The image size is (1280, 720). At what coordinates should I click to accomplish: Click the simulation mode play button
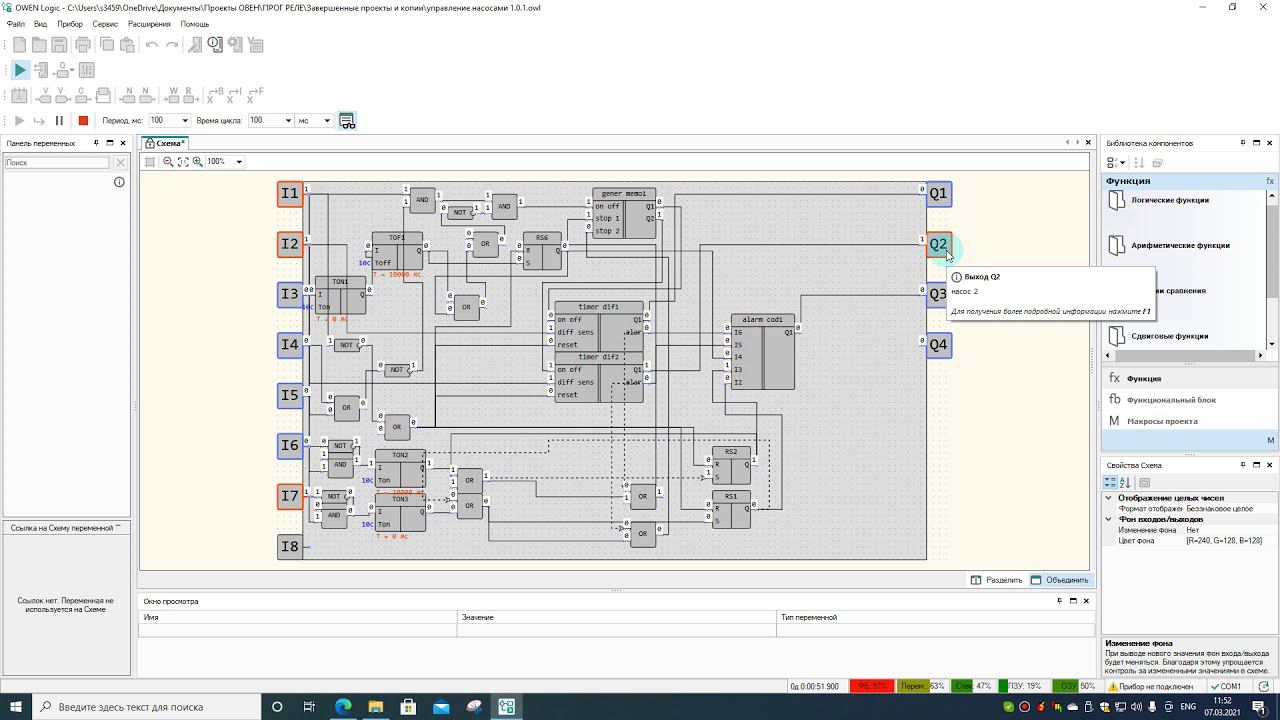click(x=20, y=70)
